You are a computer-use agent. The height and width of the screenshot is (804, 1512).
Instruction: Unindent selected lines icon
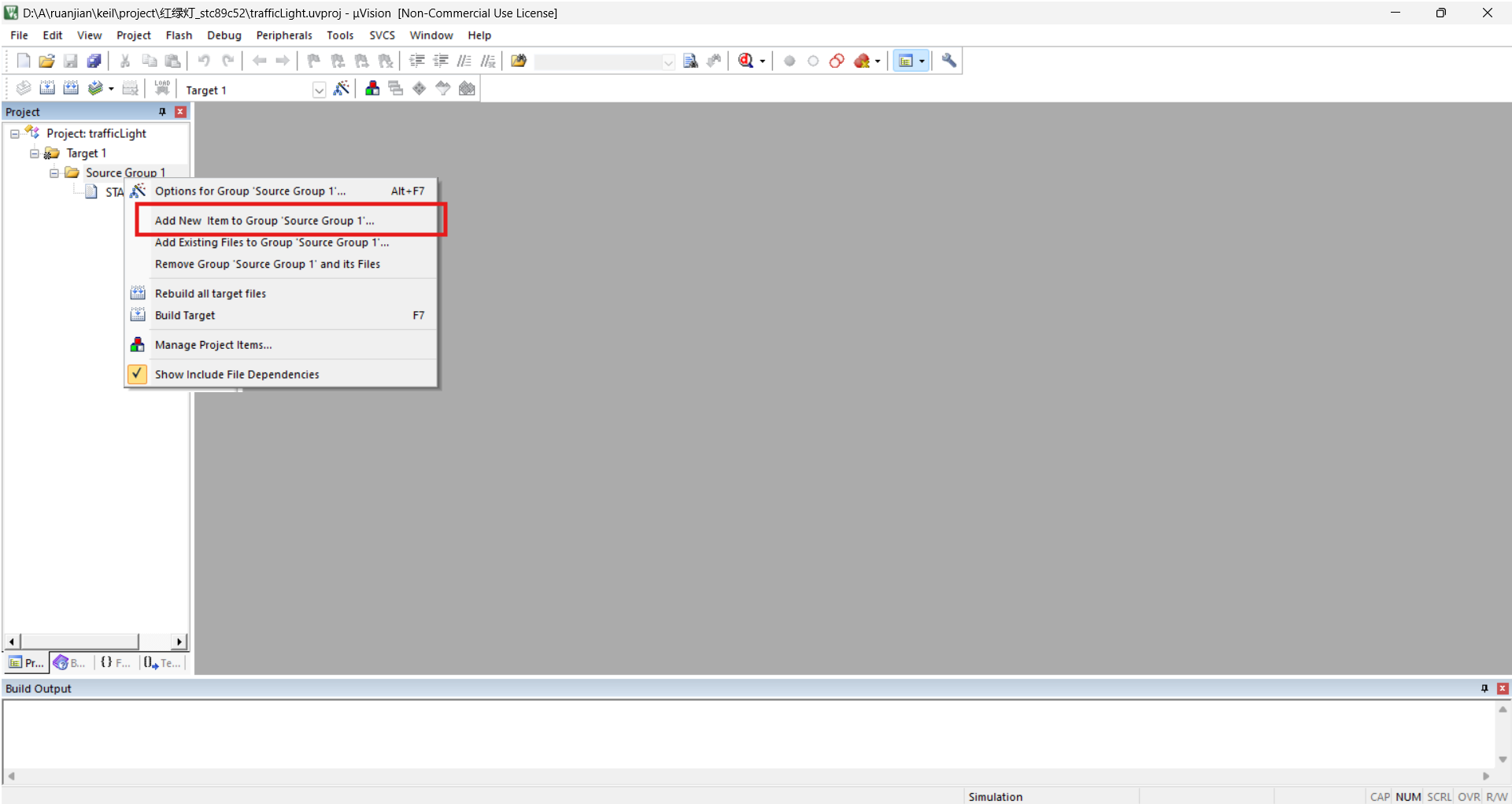(441, 61)
